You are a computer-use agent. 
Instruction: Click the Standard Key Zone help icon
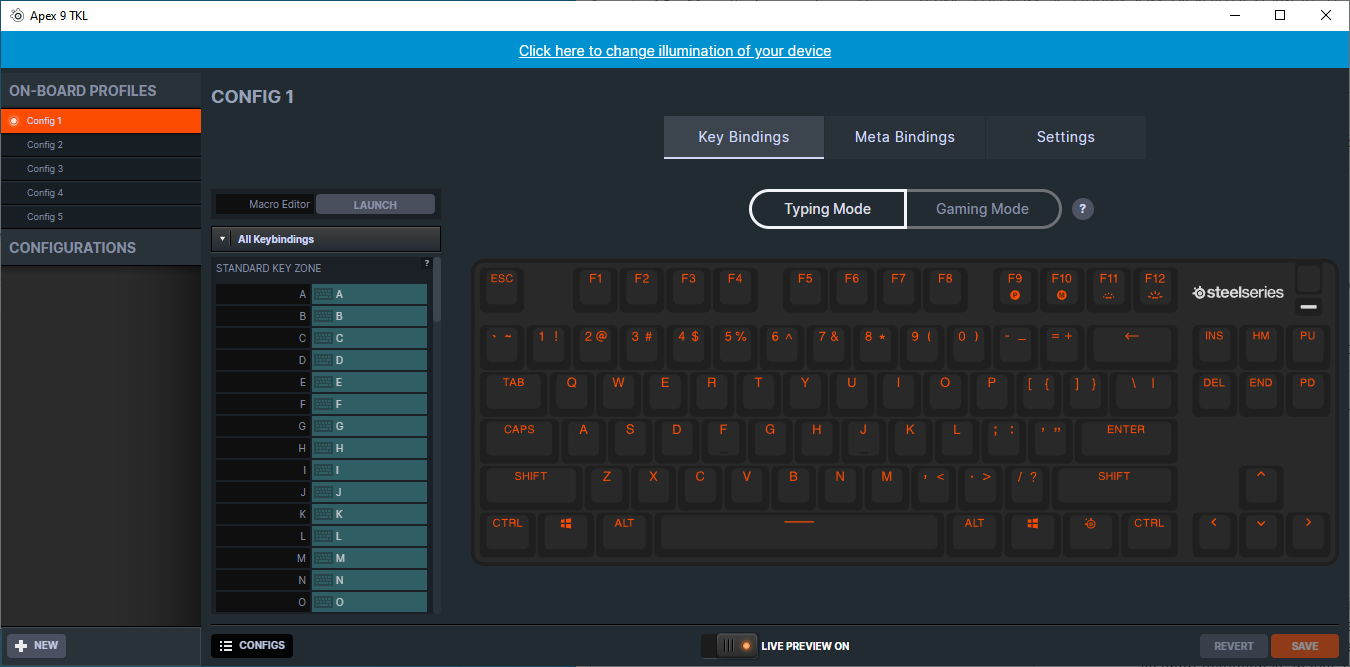[427, 264]
